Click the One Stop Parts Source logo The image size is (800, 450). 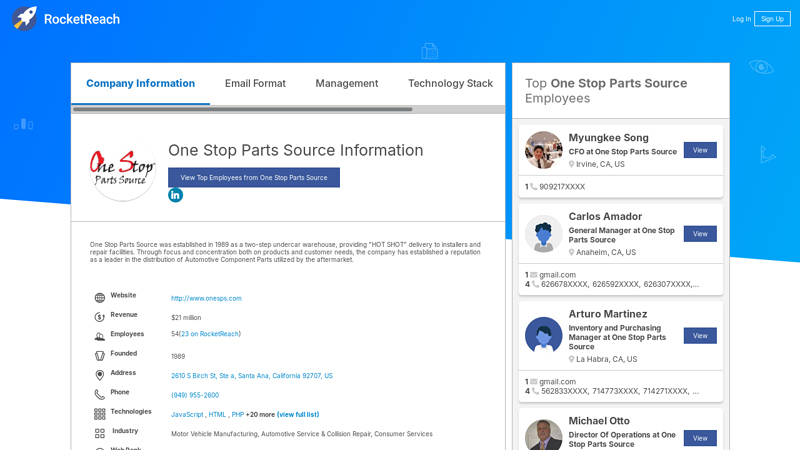[x=122, y=168]
